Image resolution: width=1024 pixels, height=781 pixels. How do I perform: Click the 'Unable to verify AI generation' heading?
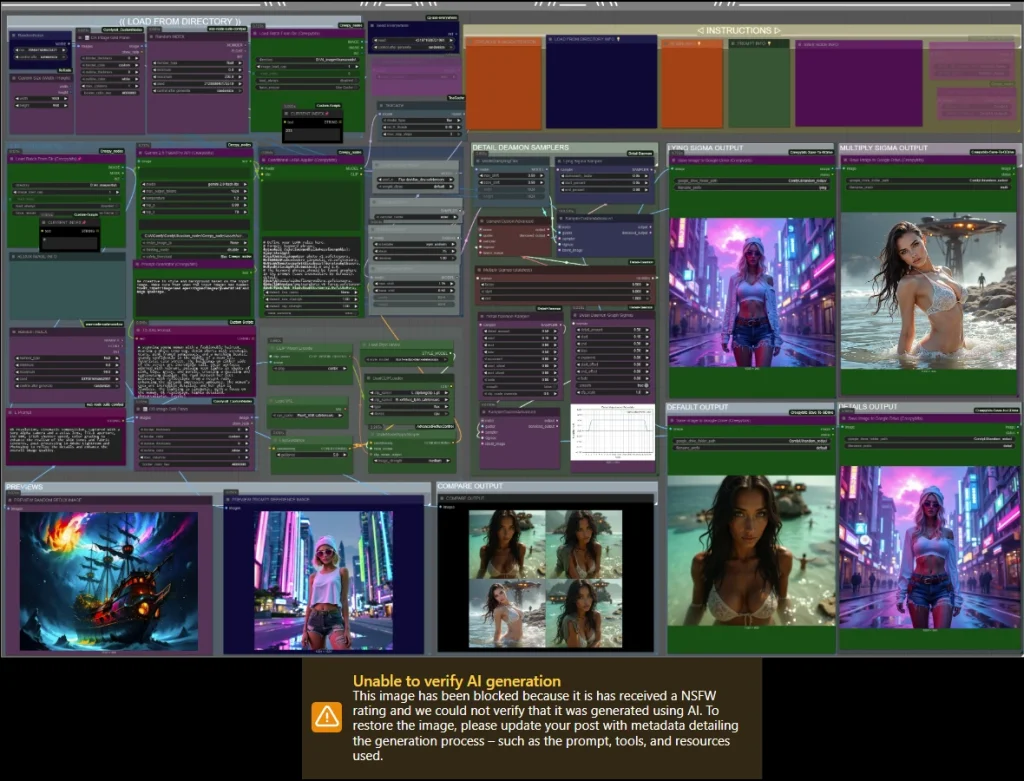tap(456, 681)
